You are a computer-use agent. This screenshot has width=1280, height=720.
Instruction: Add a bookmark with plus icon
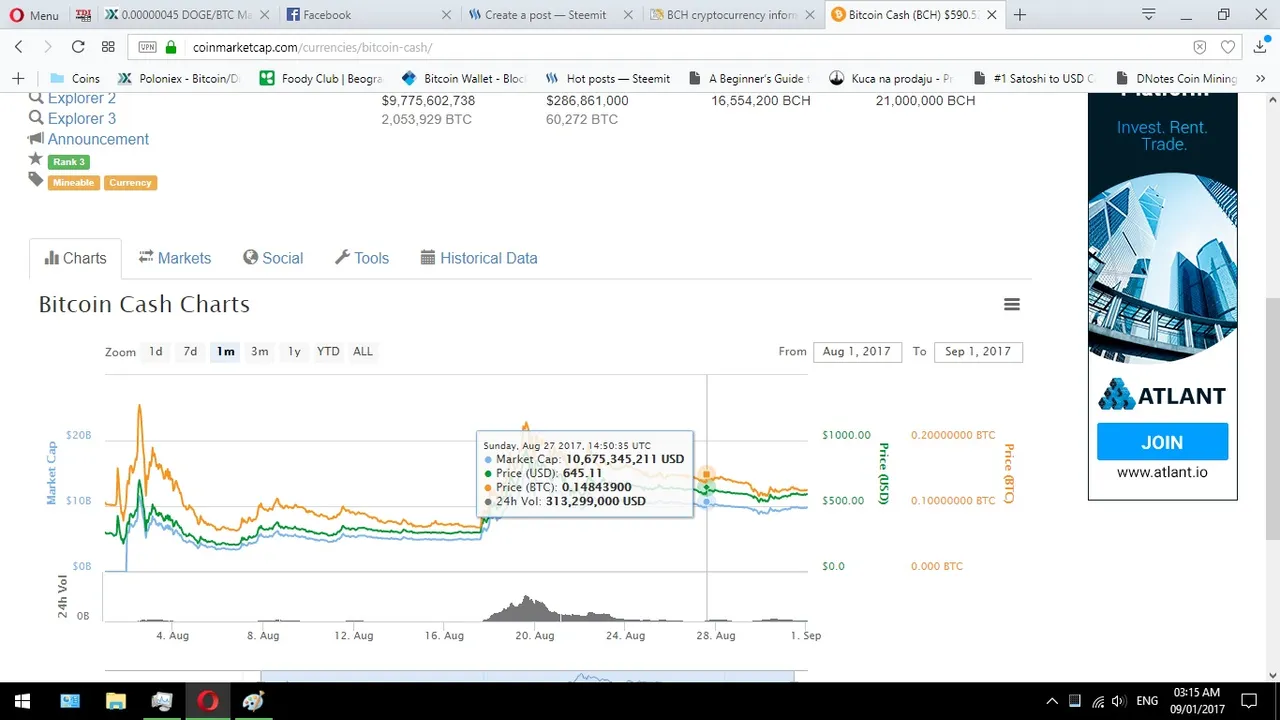(x=18, y=78)
